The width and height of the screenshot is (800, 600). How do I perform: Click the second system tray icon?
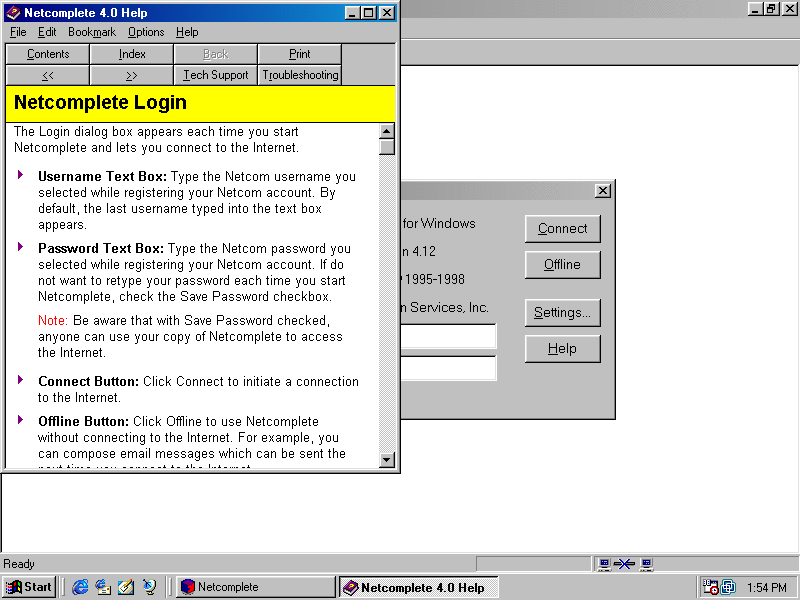point(728,587)
